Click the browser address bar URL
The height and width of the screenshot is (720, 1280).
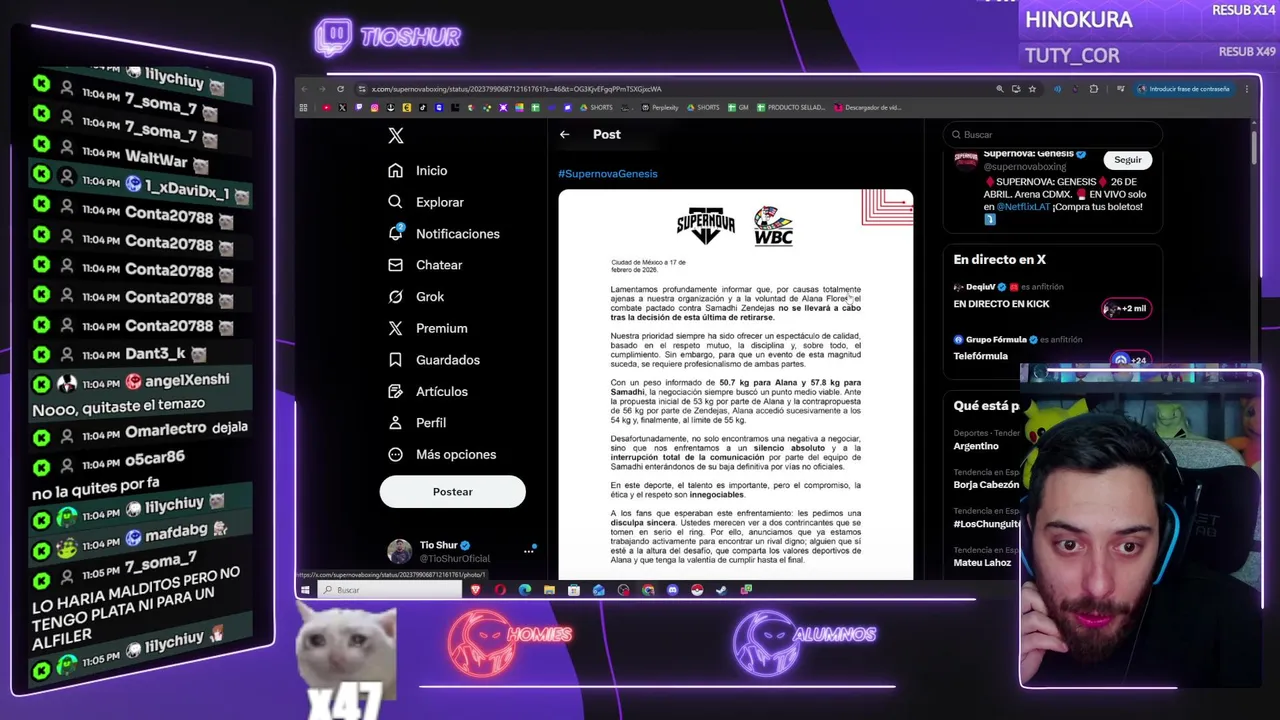516,89
